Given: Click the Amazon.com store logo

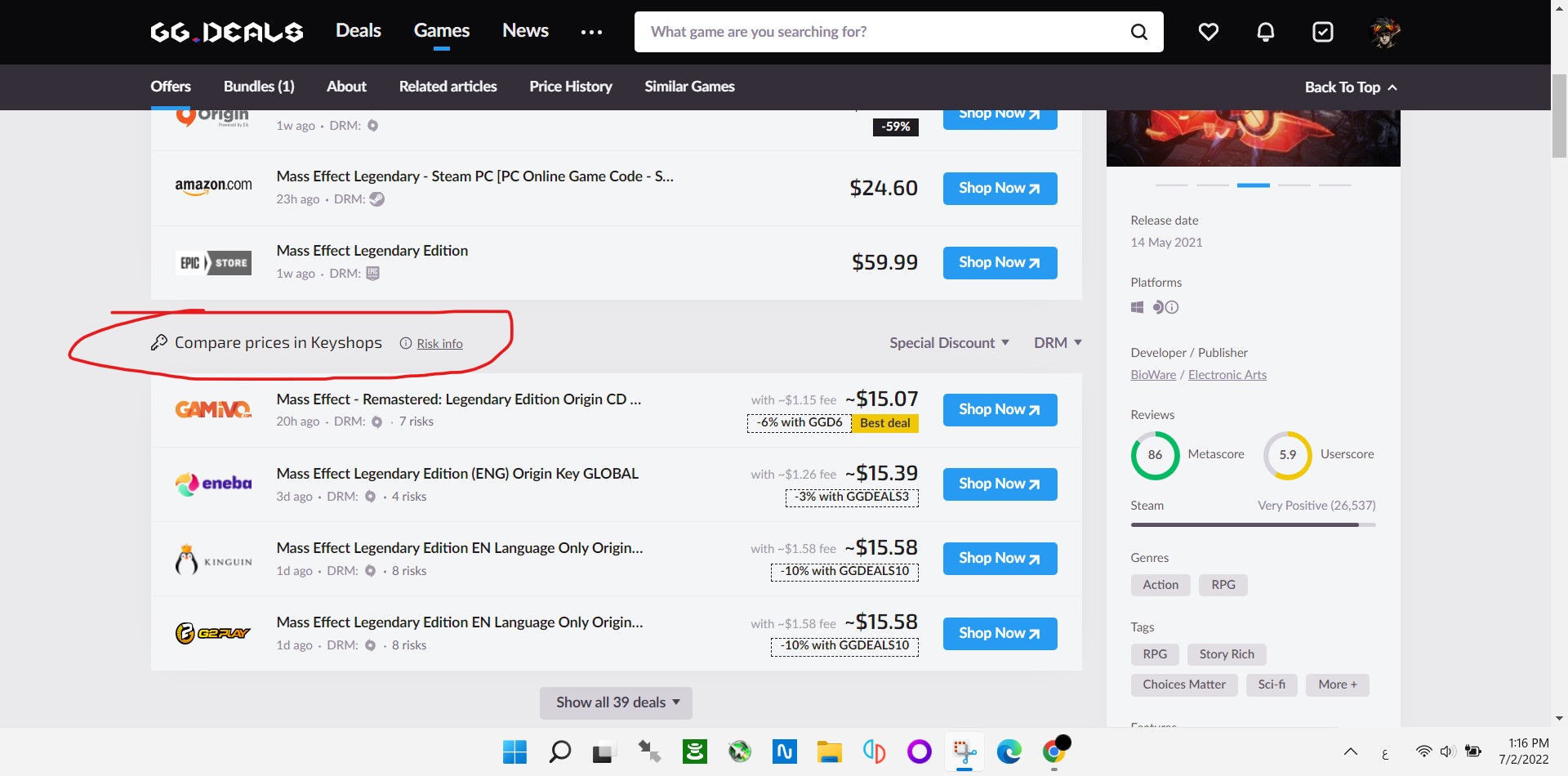Looking at the screenshot, I should point(213,187).
